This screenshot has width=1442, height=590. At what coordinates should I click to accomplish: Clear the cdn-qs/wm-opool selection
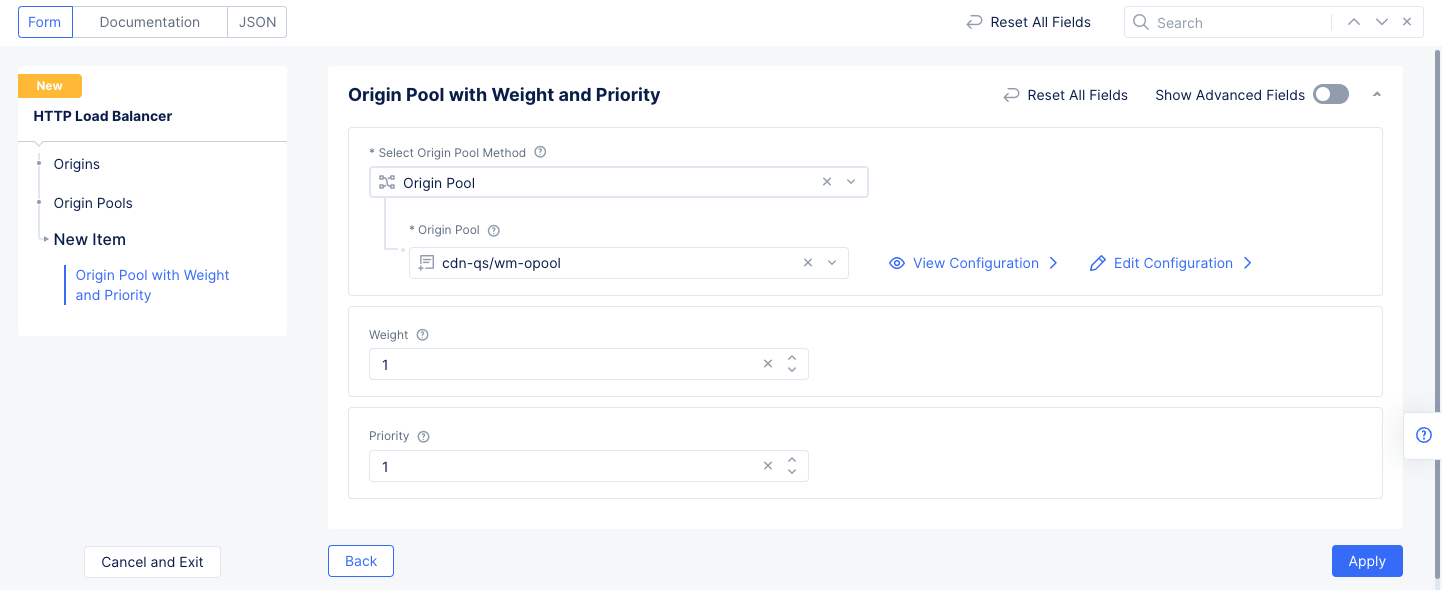point(808,263)
